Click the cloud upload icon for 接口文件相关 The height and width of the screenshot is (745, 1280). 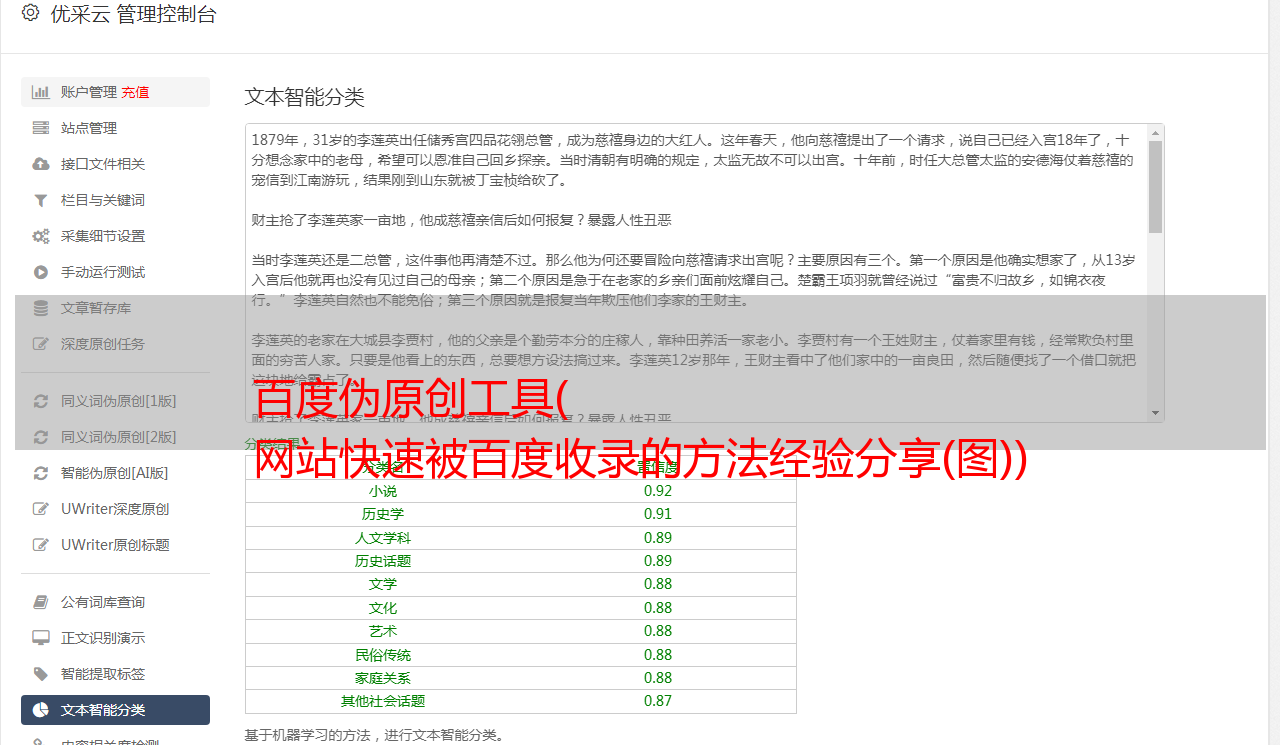pyautogui.click(x=41, y=164)
